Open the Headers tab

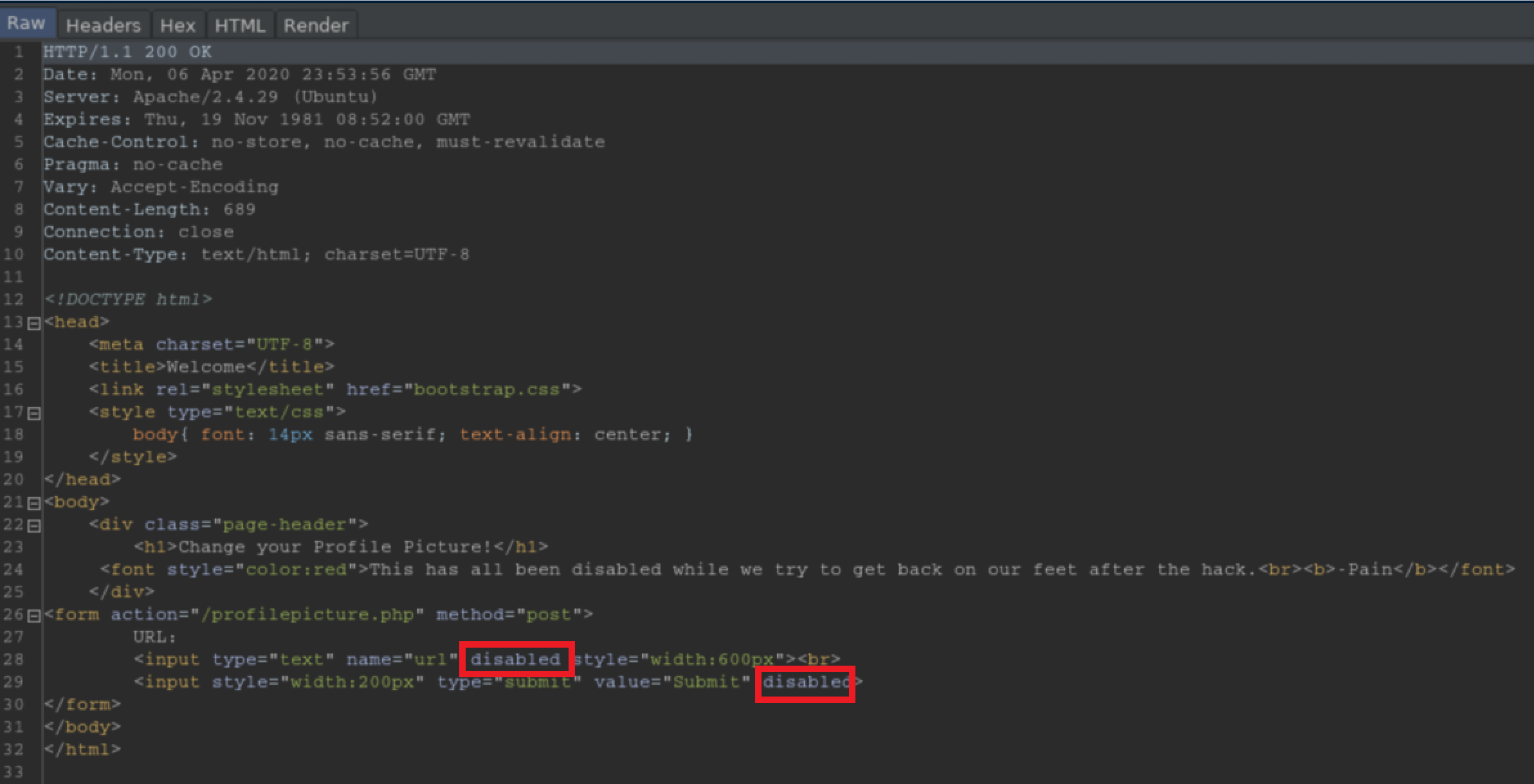pos(103,25)
